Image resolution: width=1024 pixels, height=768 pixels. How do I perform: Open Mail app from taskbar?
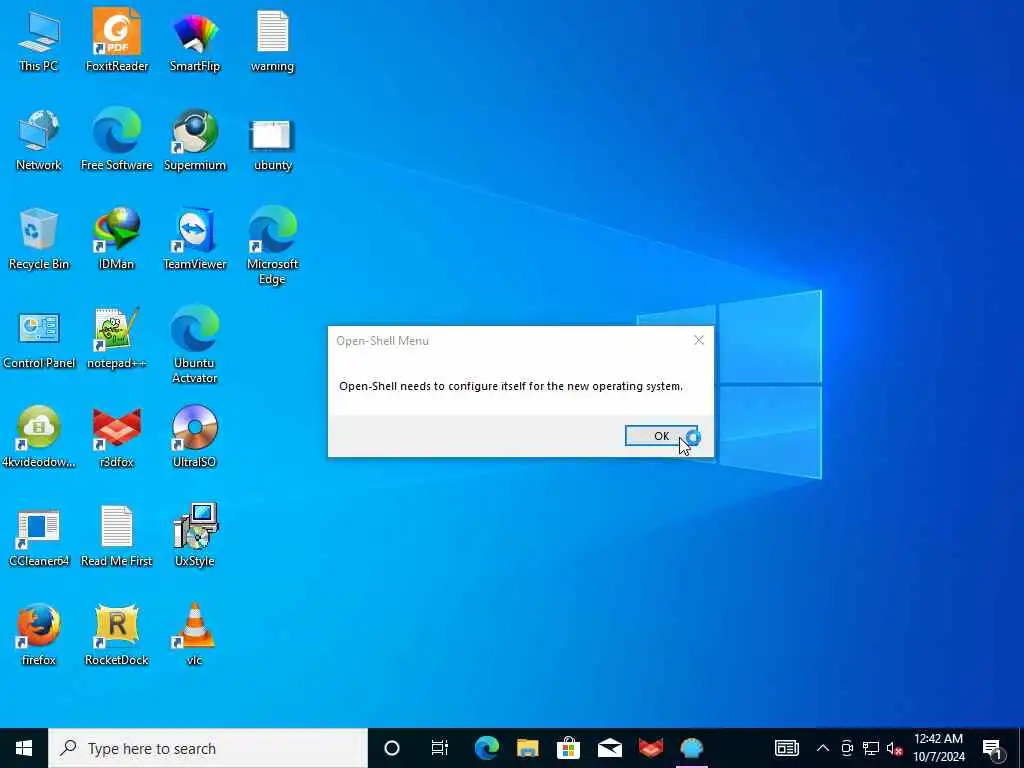(610, 748)
